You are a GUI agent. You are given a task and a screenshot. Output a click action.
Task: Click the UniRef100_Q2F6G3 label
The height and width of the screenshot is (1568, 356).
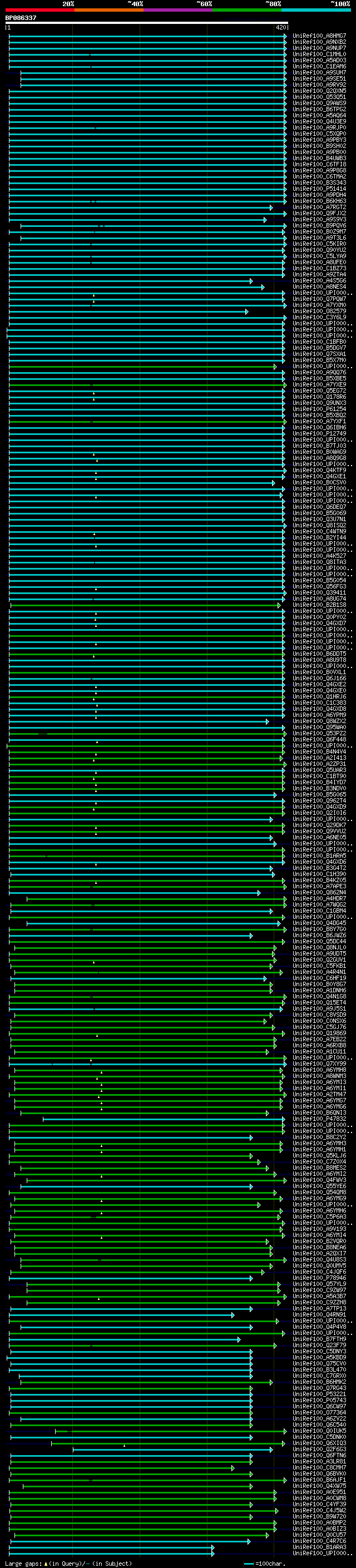pos(319,1449)
